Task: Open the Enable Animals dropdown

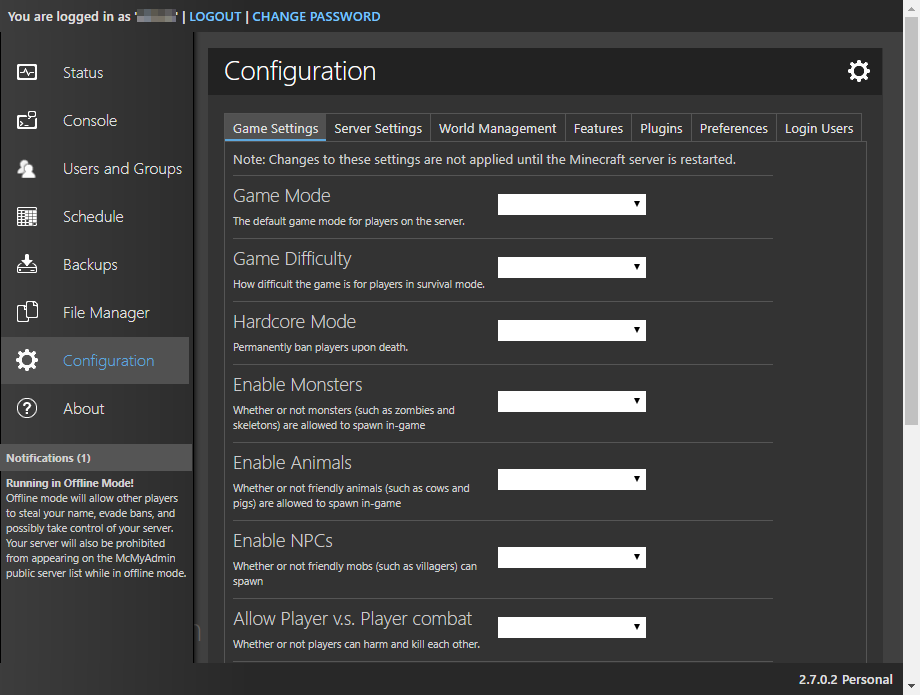Action: (x=571, y=479)
